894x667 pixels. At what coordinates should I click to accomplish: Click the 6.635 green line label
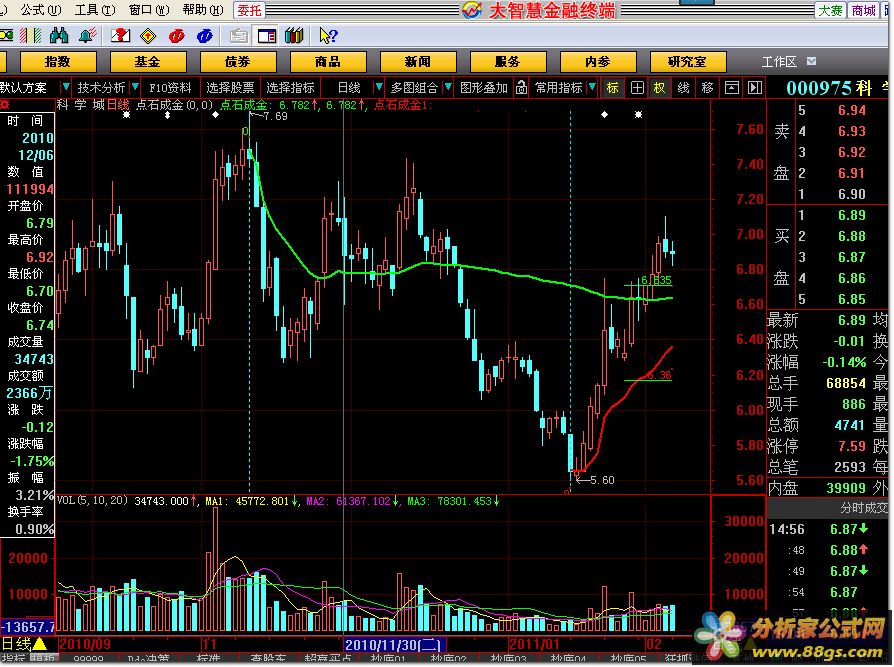657,280
